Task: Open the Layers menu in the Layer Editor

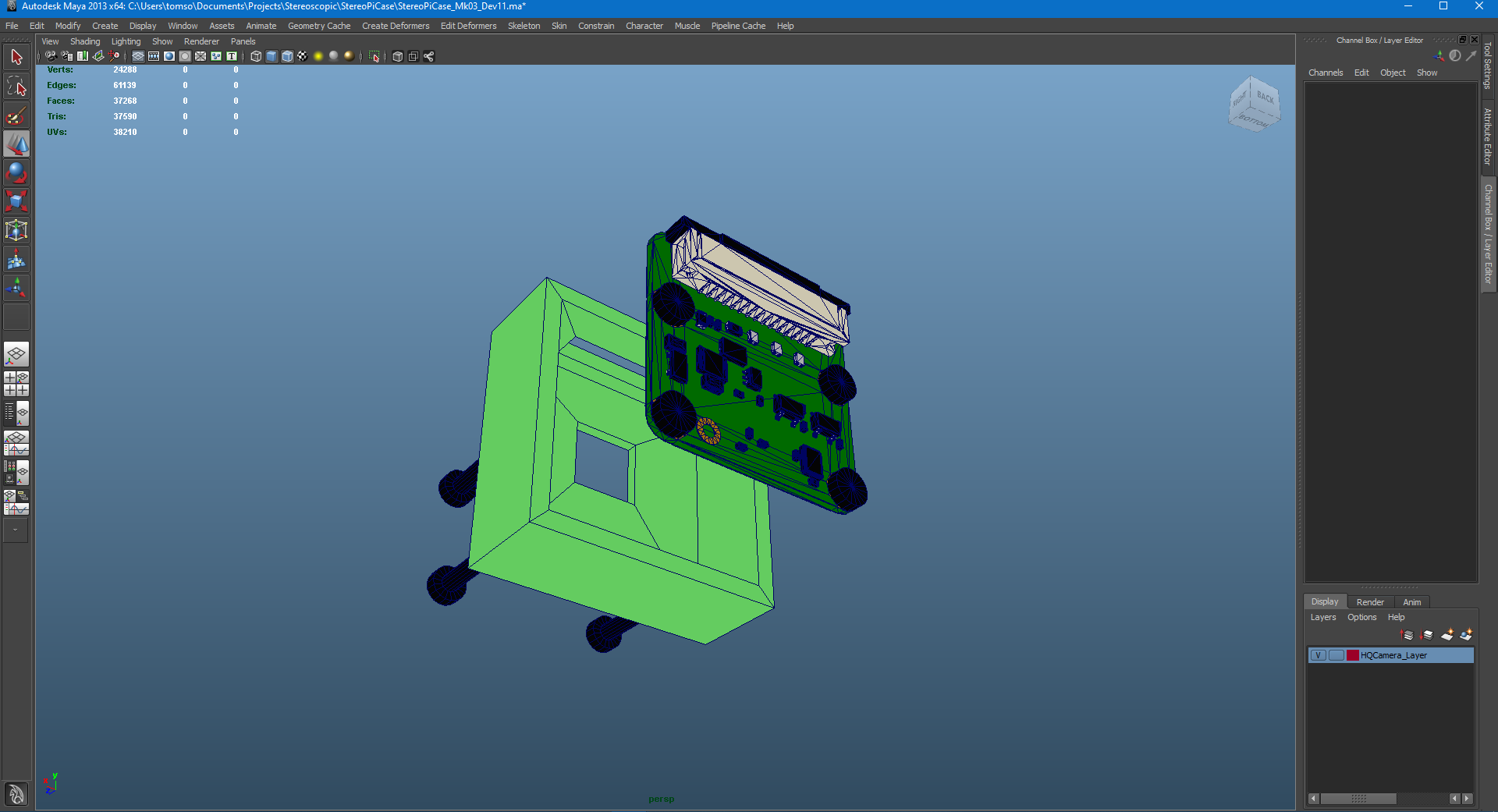Action: point(1323,617)
